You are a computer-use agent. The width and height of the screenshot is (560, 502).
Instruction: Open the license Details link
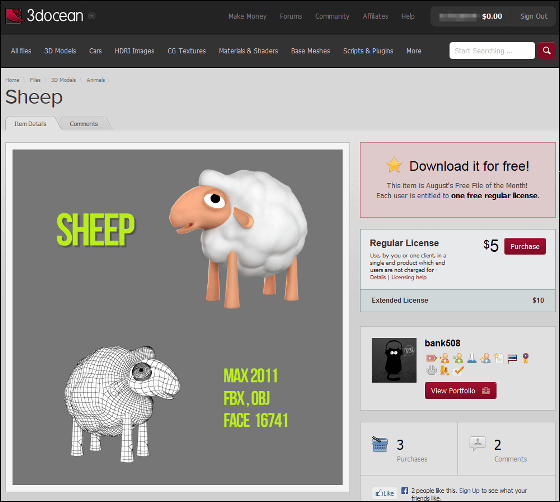pyautogui.click(x=378, y=277)
